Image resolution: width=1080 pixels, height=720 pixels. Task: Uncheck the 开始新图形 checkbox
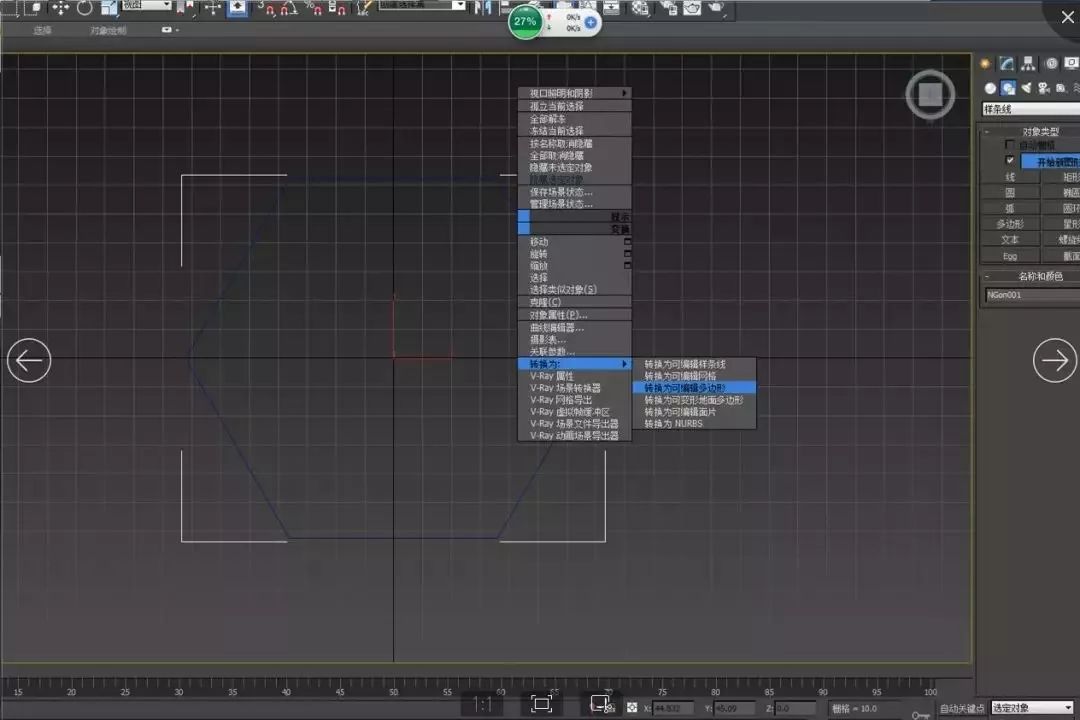click(x=1010, y=160)
